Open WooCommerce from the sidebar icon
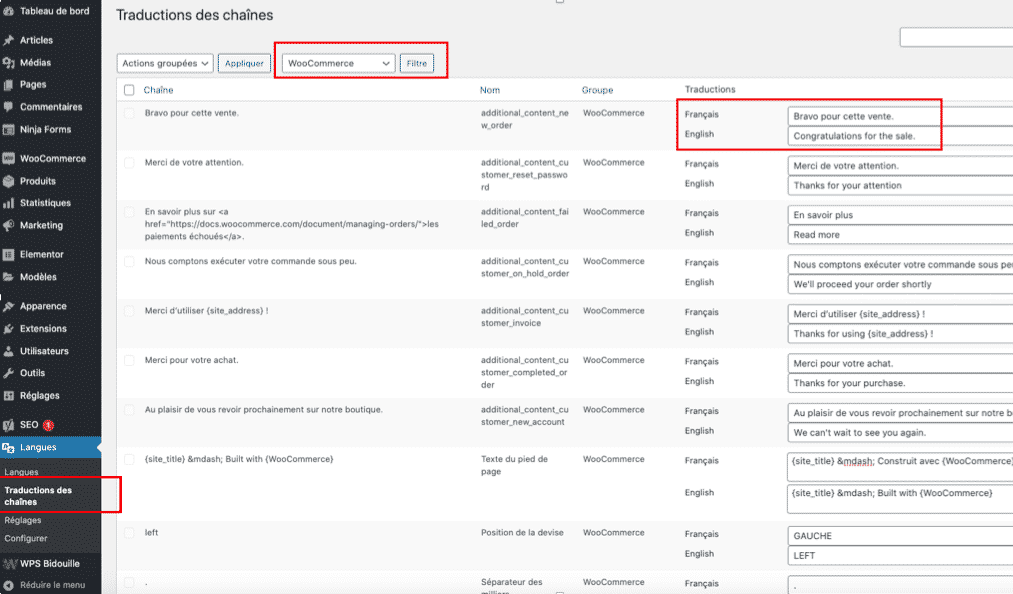This screenshot has height=594, width=1013. point(10,157)
